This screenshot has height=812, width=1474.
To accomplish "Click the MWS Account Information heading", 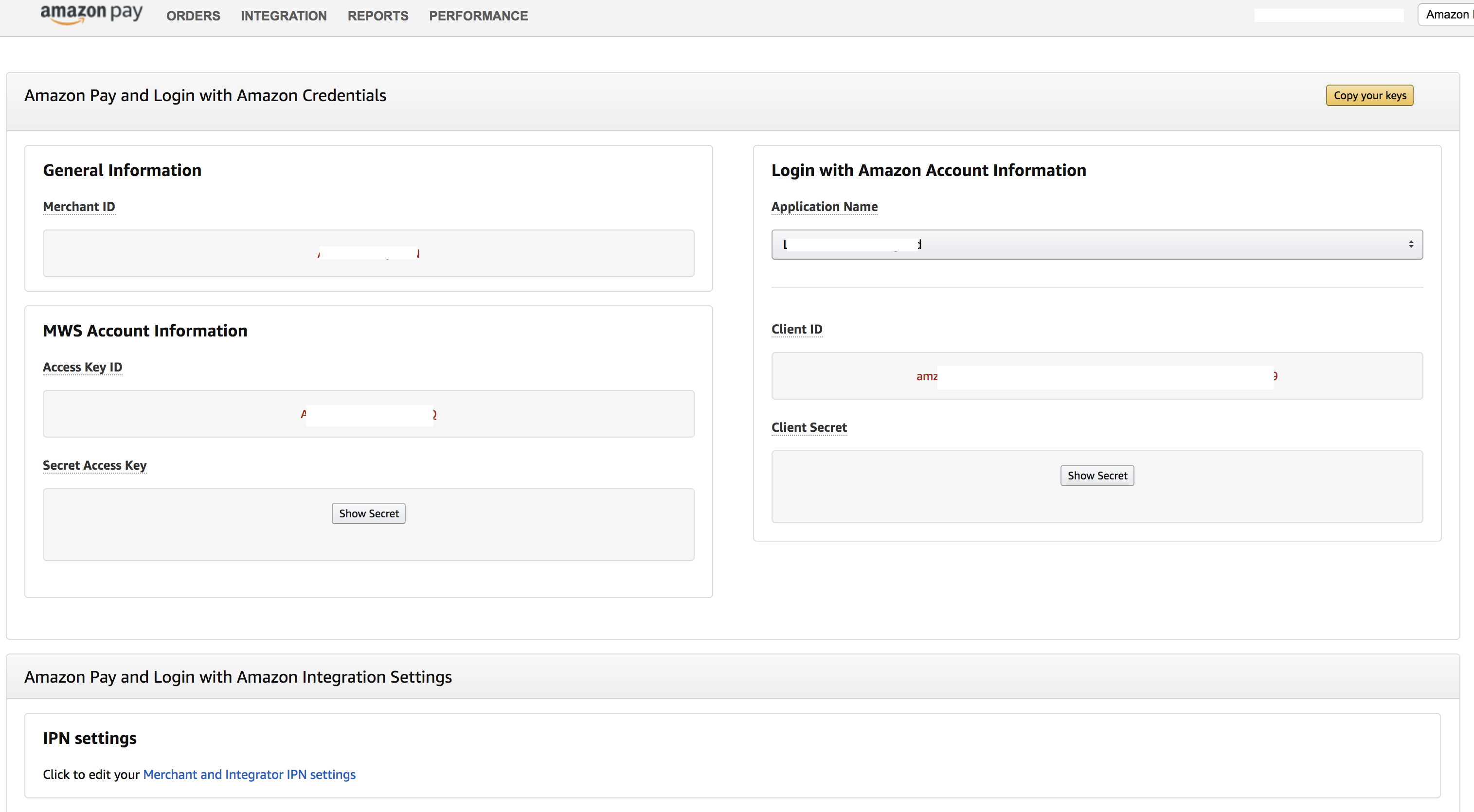I will coord(145,331).
